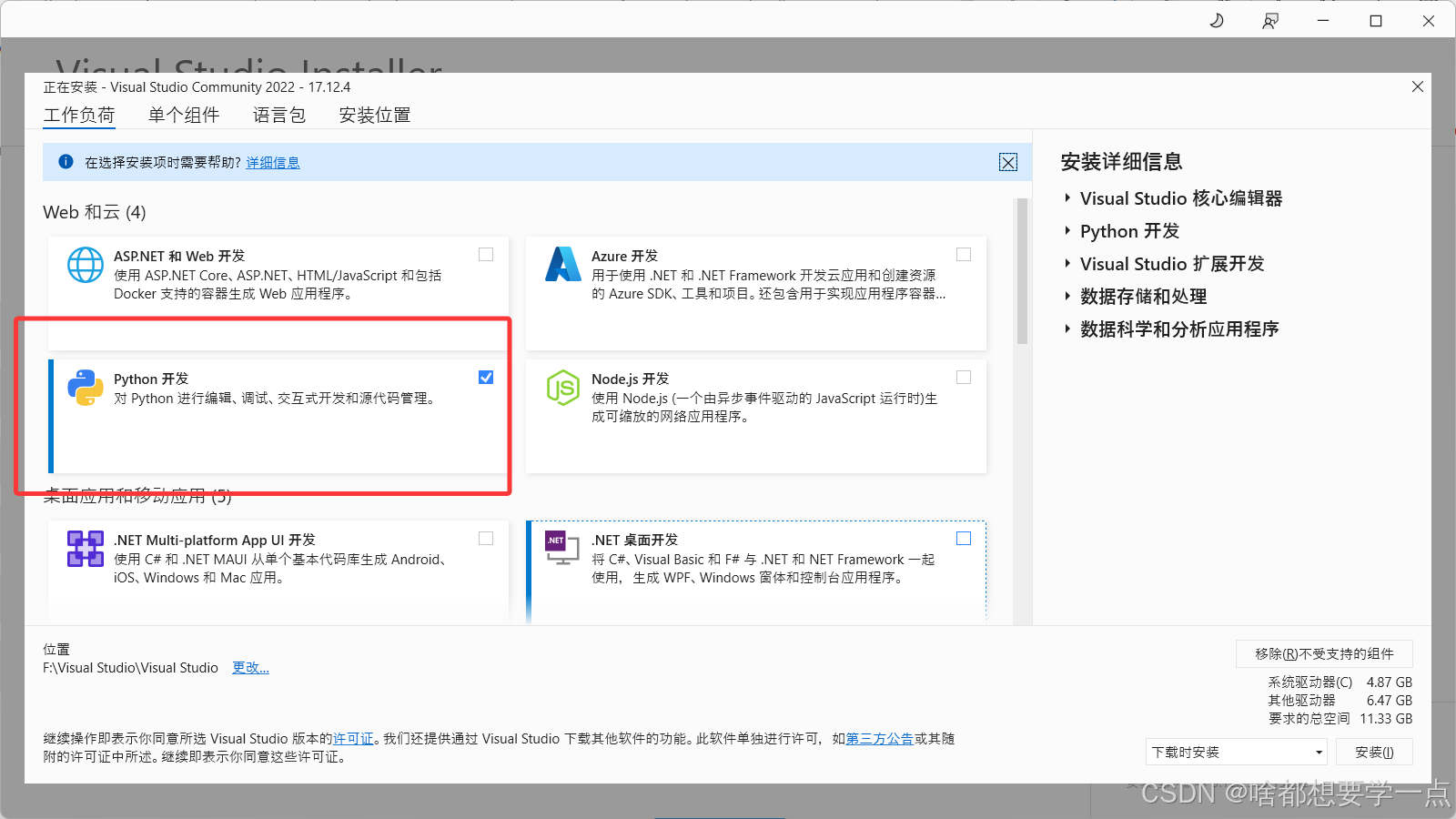Screen dimensions: 1456x819
Task: Enable the Azure 开发 workload checkbox
Action: [x=964, y=255]
